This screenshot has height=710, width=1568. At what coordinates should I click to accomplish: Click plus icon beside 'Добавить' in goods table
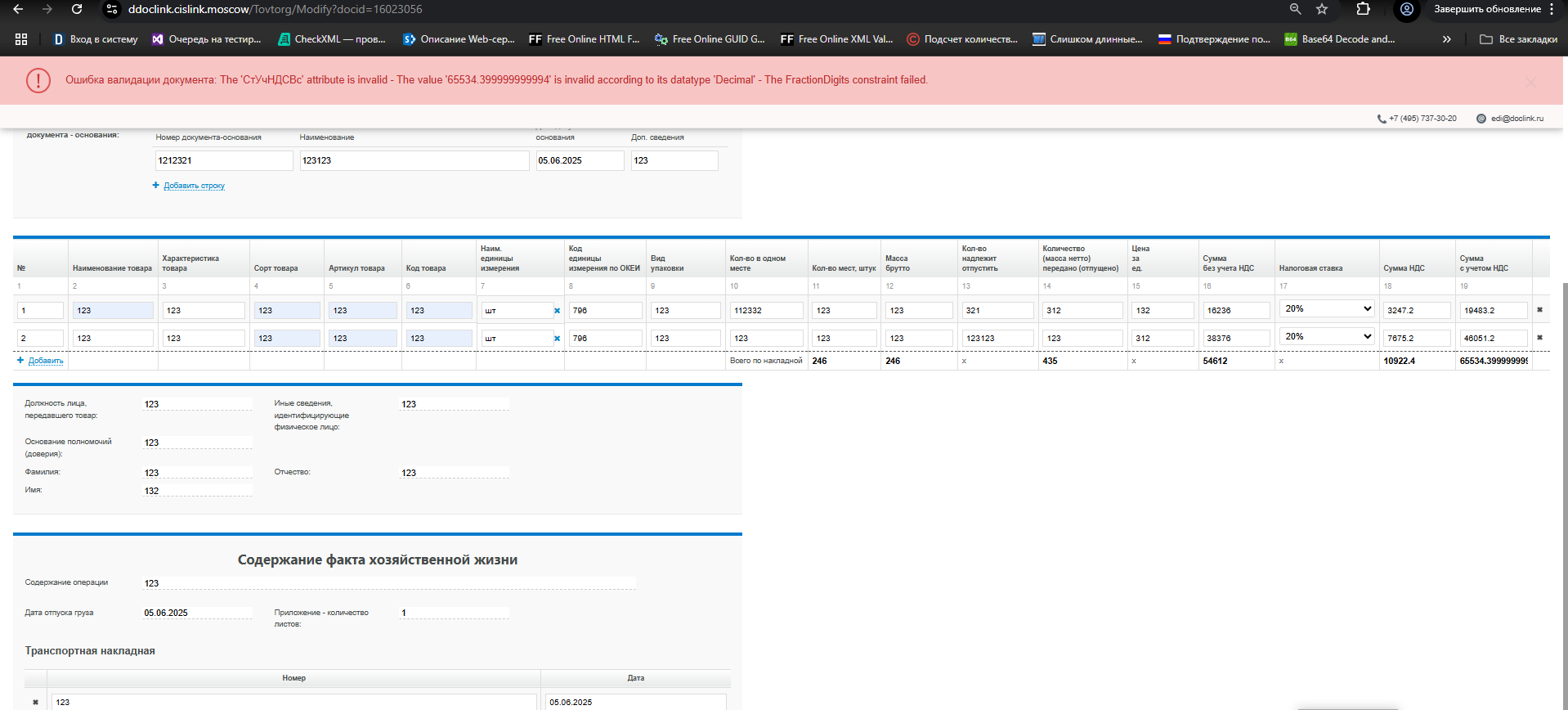coord(20,360)
